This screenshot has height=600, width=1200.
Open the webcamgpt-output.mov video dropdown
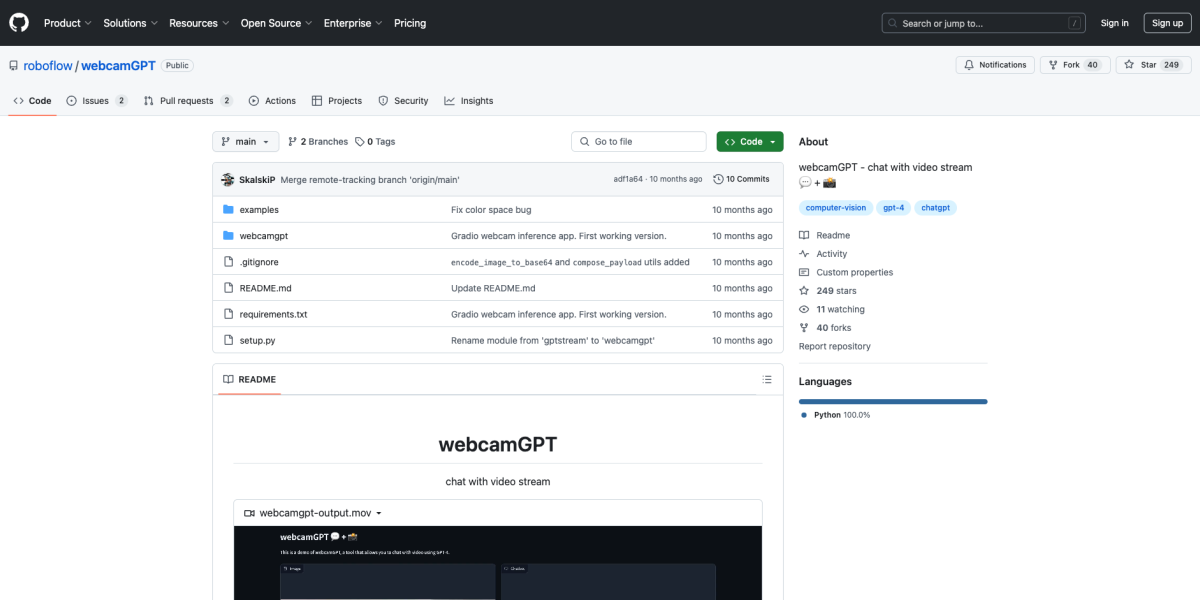(x=313, y=513)
